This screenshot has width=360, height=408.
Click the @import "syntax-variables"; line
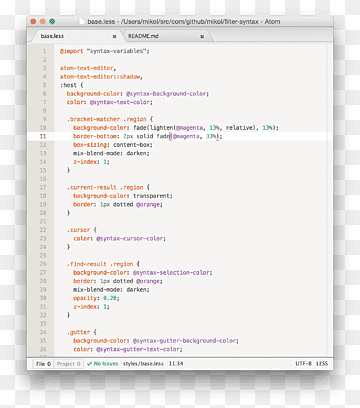point(105,51)
